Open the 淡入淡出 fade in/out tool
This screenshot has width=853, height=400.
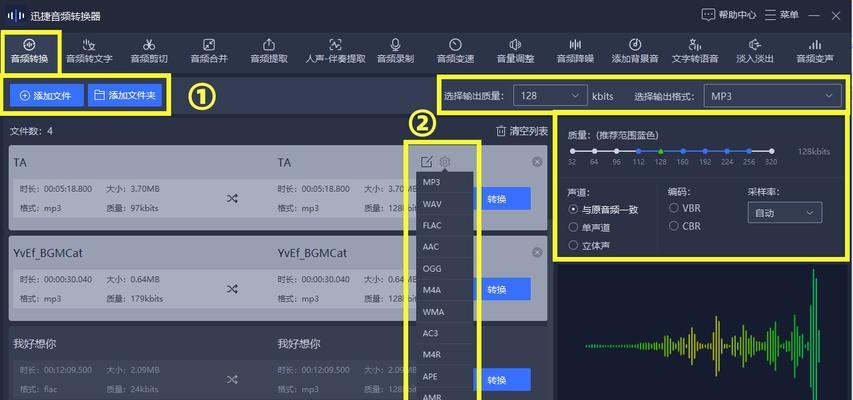tap(755, 51)
